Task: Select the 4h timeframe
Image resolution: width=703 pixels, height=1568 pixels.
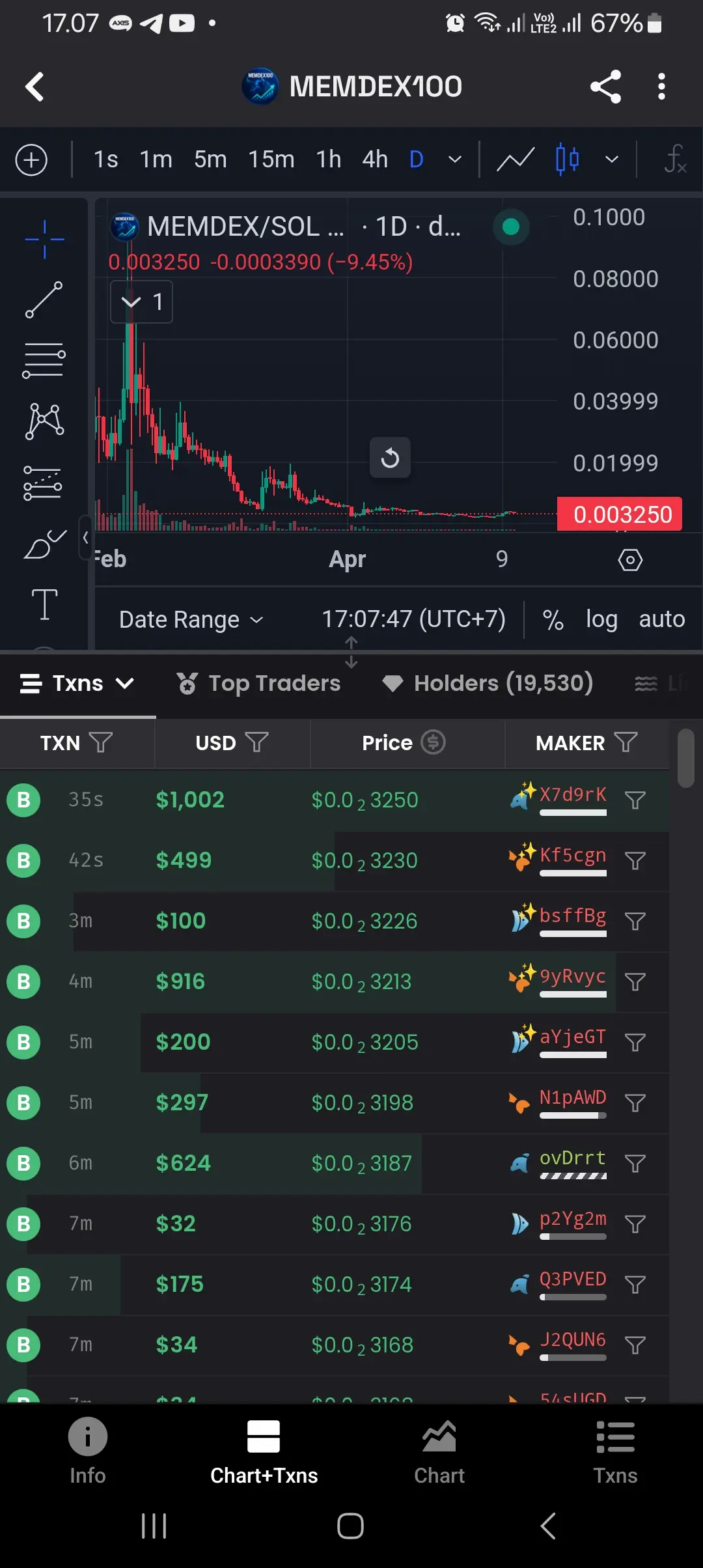Action: tap(375, 160)
